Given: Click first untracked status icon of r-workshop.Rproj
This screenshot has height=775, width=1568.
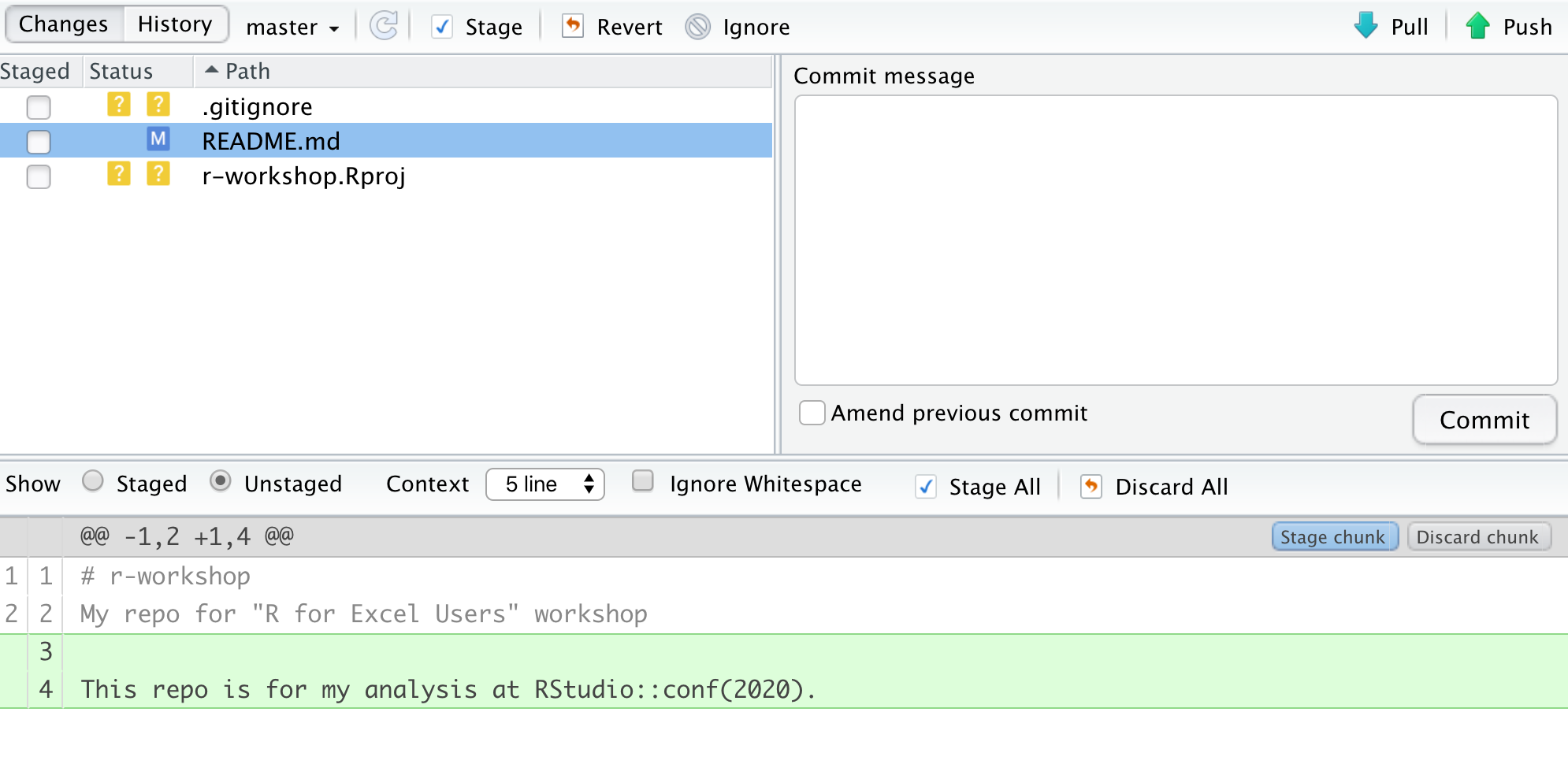Looking at the screenshot, I should tap(119, 173).
